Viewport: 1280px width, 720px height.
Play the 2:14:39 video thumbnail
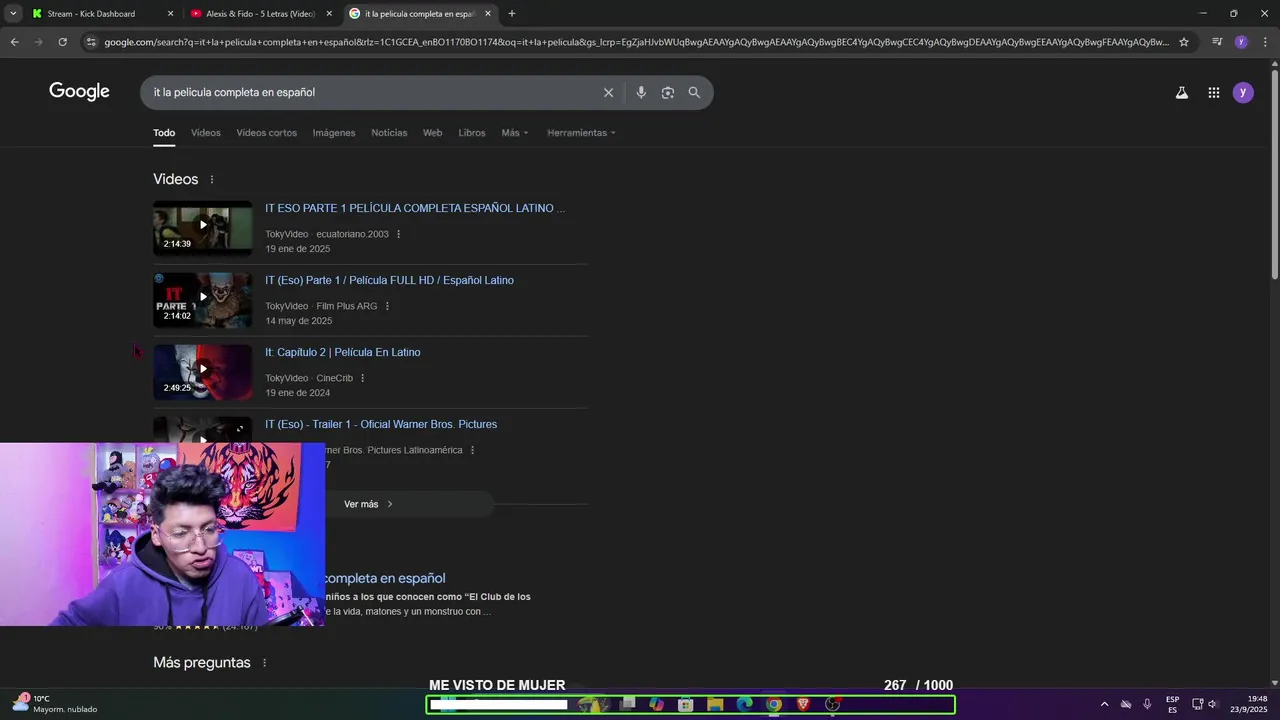tap(203, 228)
